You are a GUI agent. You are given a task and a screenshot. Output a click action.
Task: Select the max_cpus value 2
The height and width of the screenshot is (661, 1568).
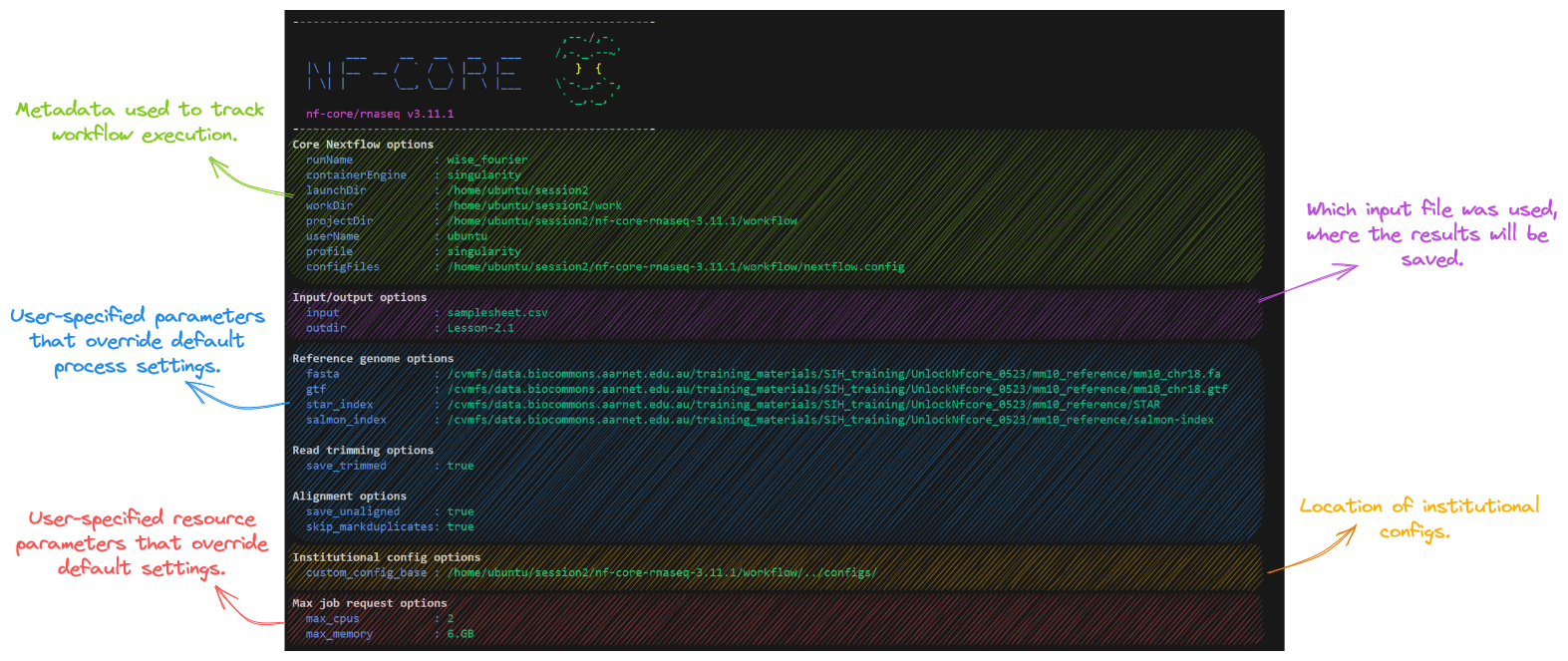451,619
